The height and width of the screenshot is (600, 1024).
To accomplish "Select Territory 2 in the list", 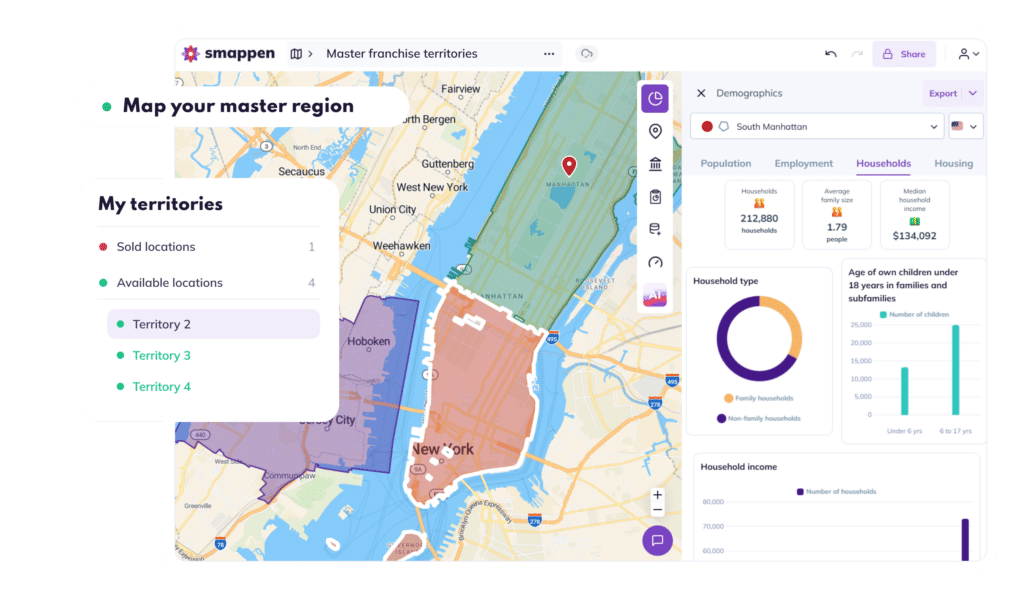I will 213,324.
